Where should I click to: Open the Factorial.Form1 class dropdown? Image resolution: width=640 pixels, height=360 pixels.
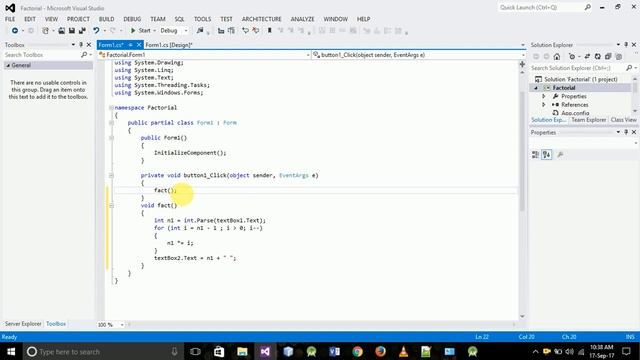tap(308, 55)
